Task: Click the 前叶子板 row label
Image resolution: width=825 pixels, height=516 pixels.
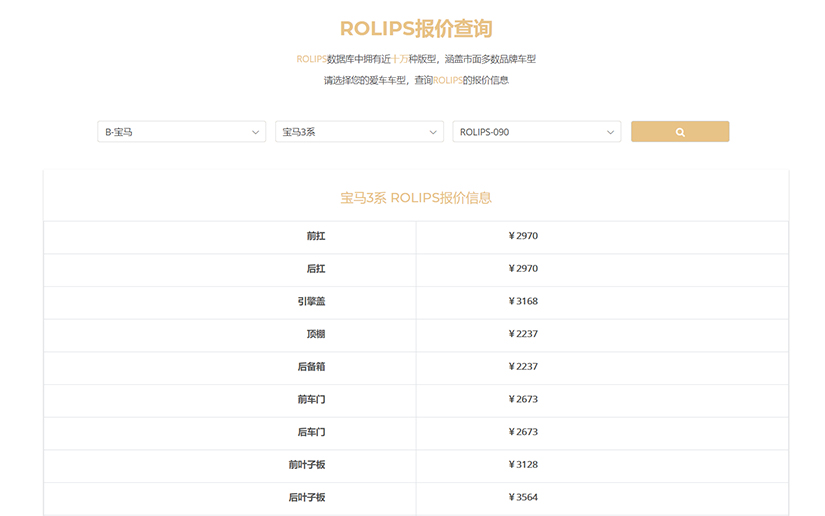Action: 307,464
